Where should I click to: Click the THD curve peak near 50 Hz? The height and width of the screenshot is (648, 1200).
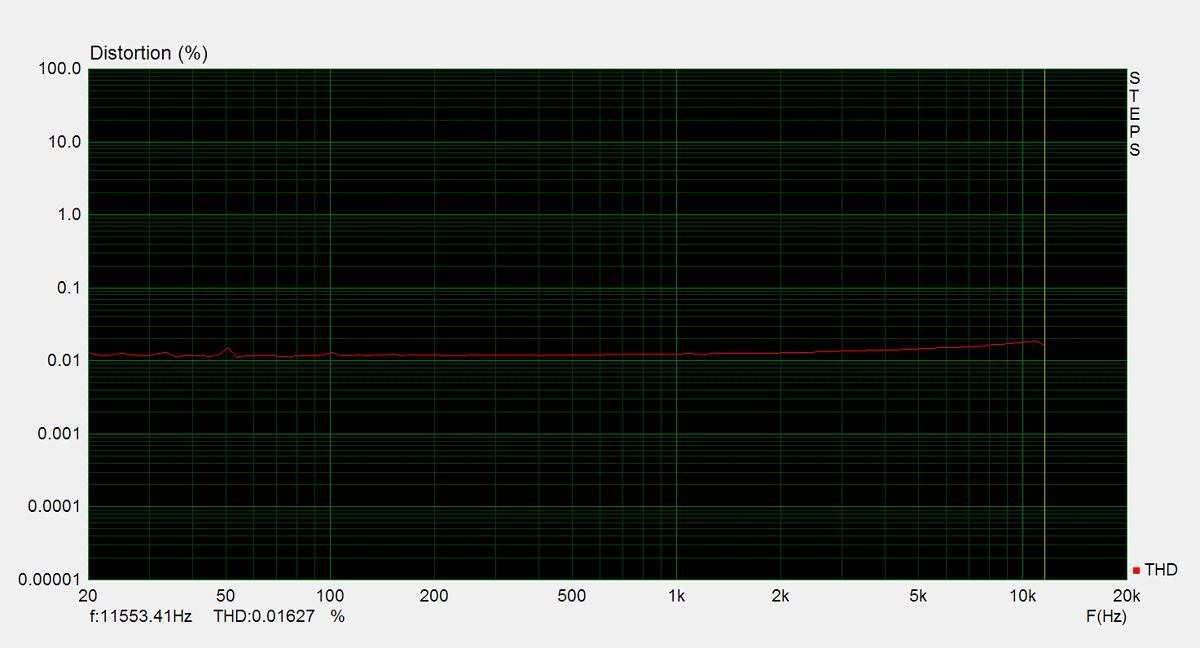[228, 348]
